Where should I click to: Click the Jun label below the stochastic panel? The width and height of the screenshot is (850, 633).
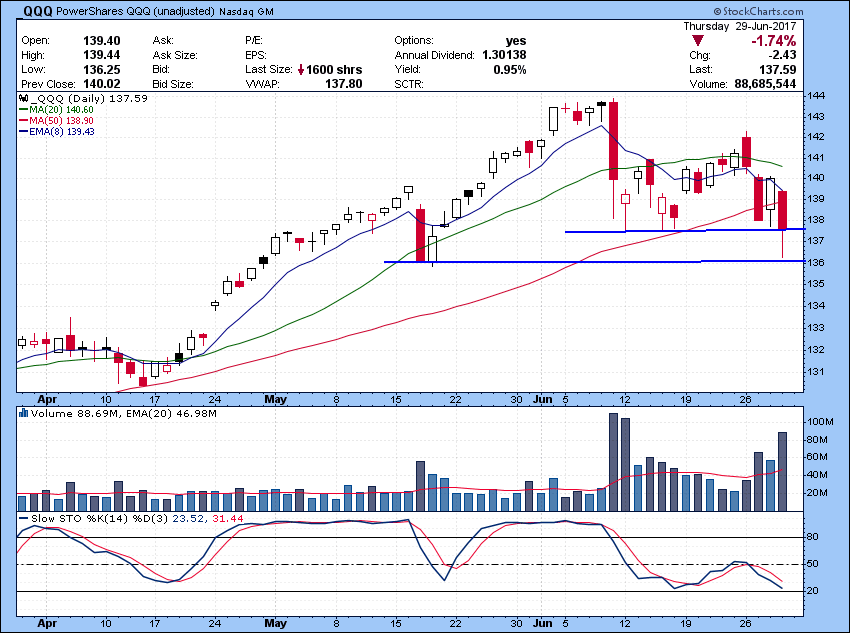pyautogui.click(x=542, y=623)
